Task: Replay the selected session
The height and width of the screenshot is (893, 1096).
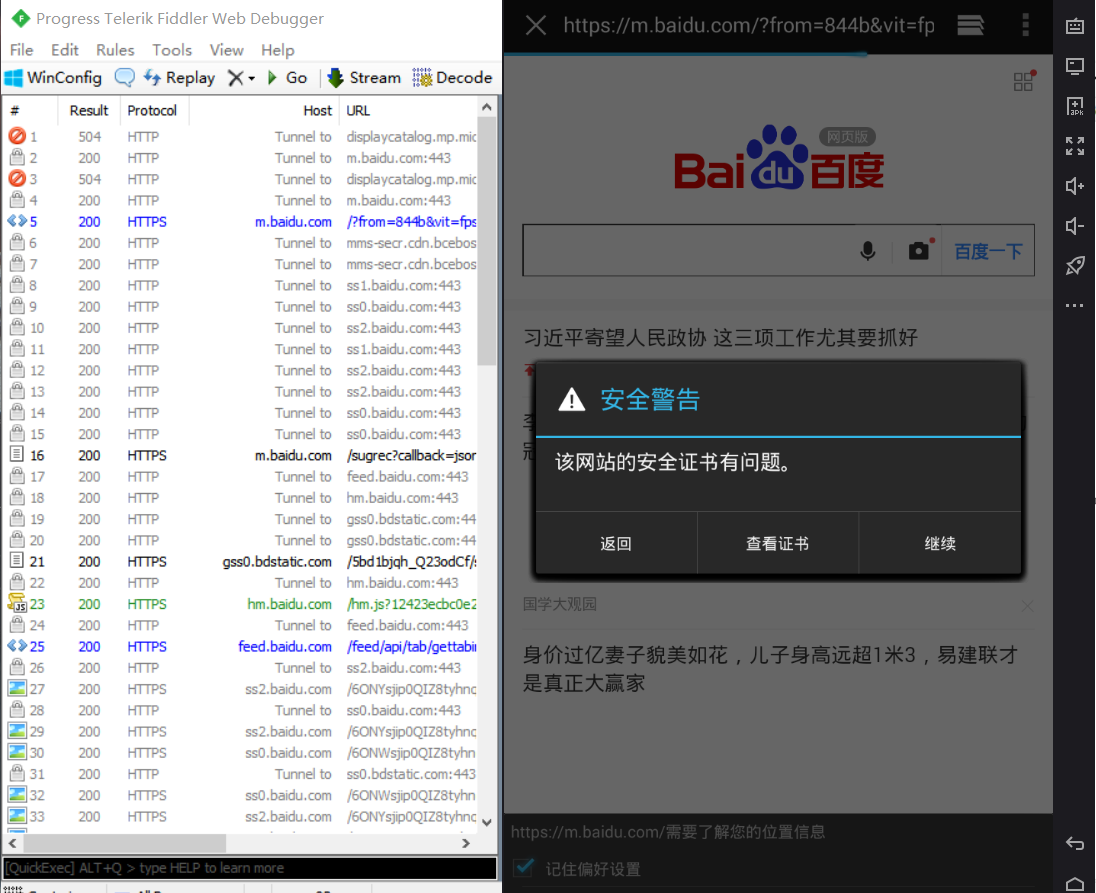Action: coord(179,78)
